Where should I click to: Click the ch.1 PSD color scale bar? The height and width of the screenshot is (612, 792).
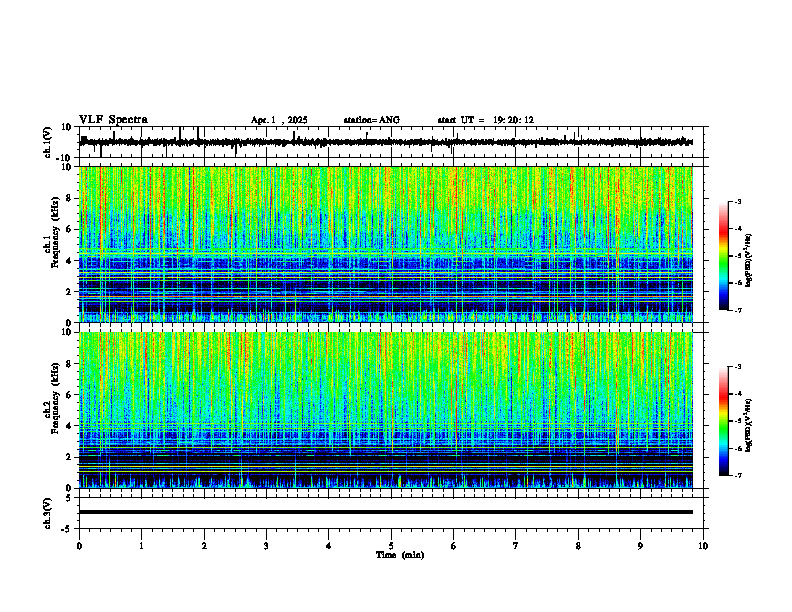pyautogui.click(x=724, y=256)
